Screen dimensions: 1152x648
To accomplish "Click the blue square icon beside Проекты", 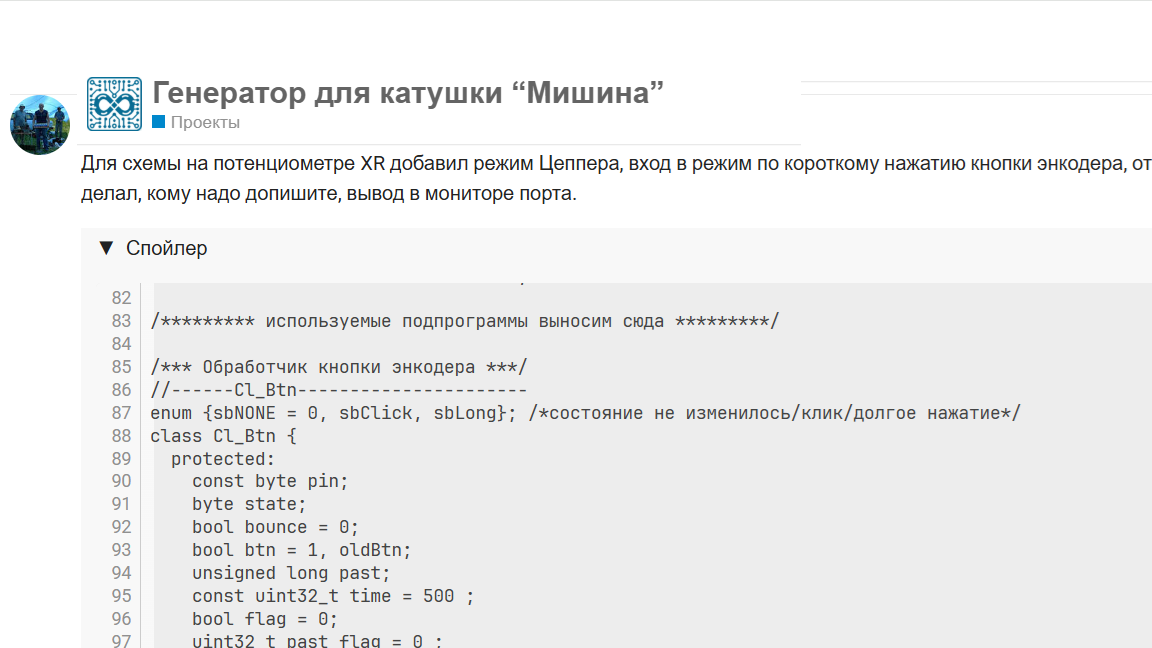I will click(157, 122).
